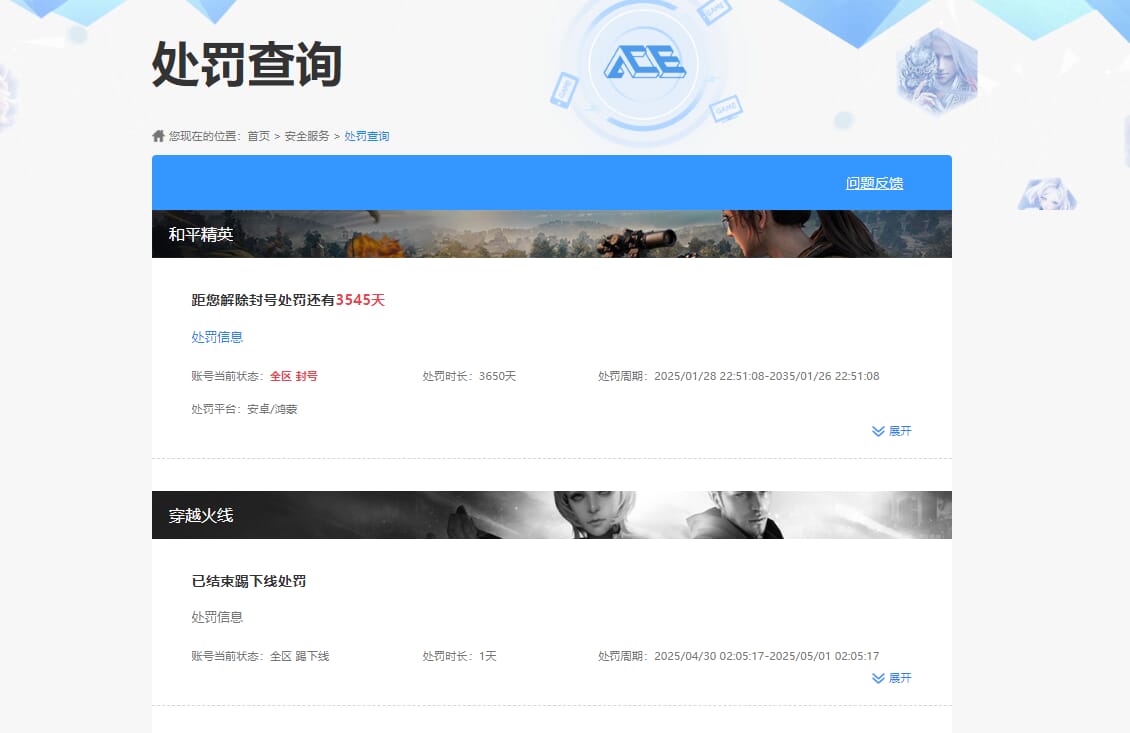Click 处罚信息 link under 和平精英
The height and width of the screenshot is (733, 1130).
[217, 337]
